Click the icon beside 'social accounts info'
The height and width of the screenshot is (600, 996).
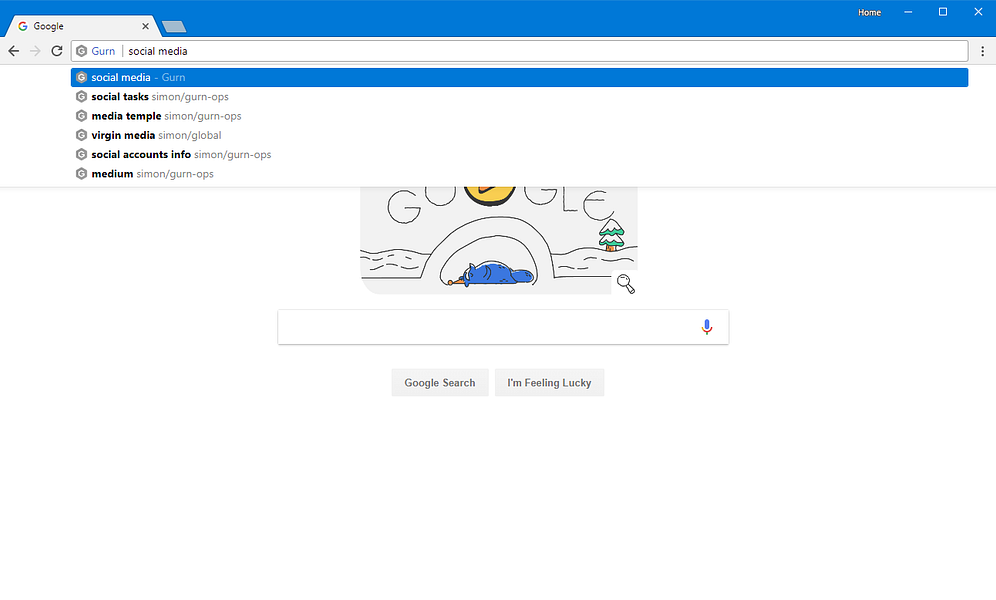tap(81, 154)
